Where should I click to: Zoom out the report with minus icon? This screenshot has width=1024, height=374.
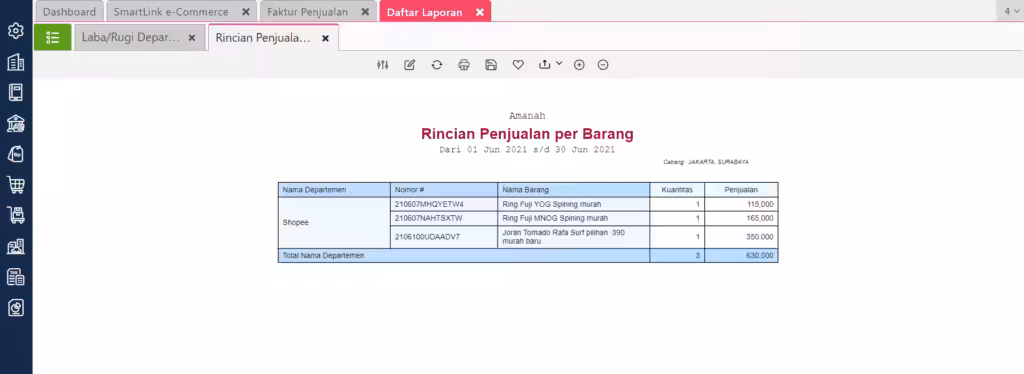[603, 65]
